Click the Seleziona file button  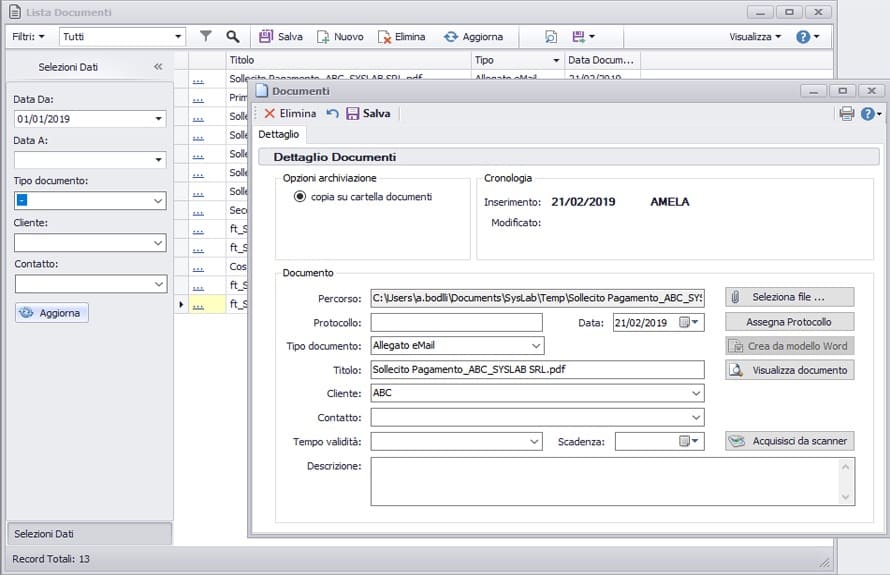[789, 297]
